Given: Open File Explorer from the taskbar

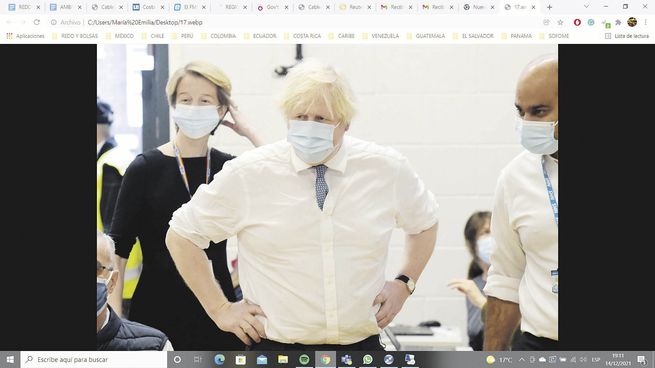Looking at the screenshot, I should 283,359.
